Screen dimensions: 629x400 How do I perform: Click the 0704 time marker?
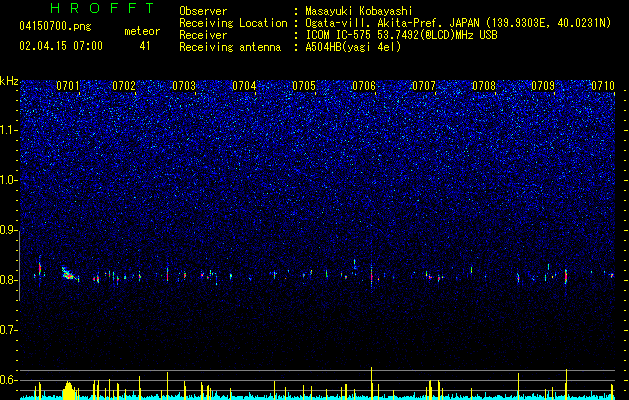(244, 86)
